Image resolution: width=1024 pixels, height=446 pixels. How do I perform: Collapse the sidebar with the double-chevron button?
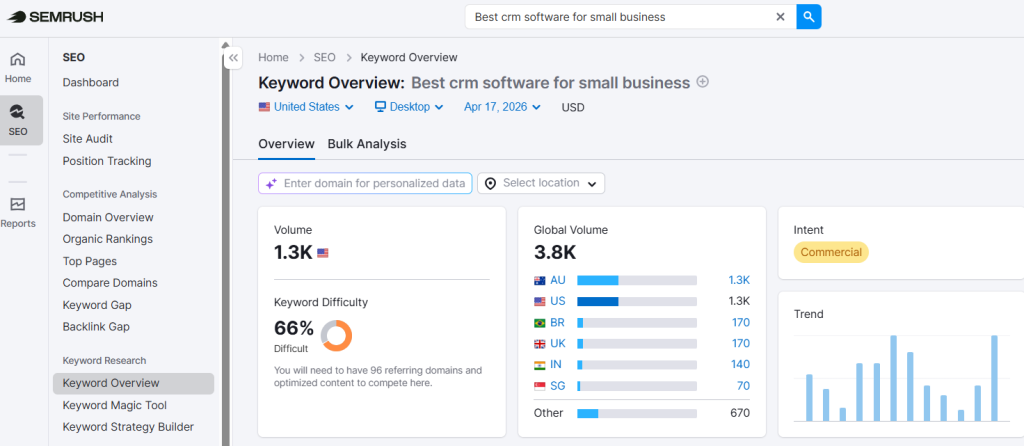234,58
